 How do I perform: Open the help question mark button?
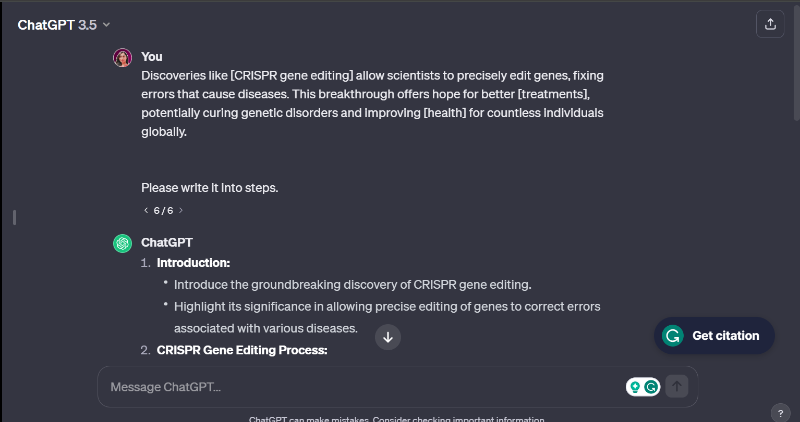[781, 412]
